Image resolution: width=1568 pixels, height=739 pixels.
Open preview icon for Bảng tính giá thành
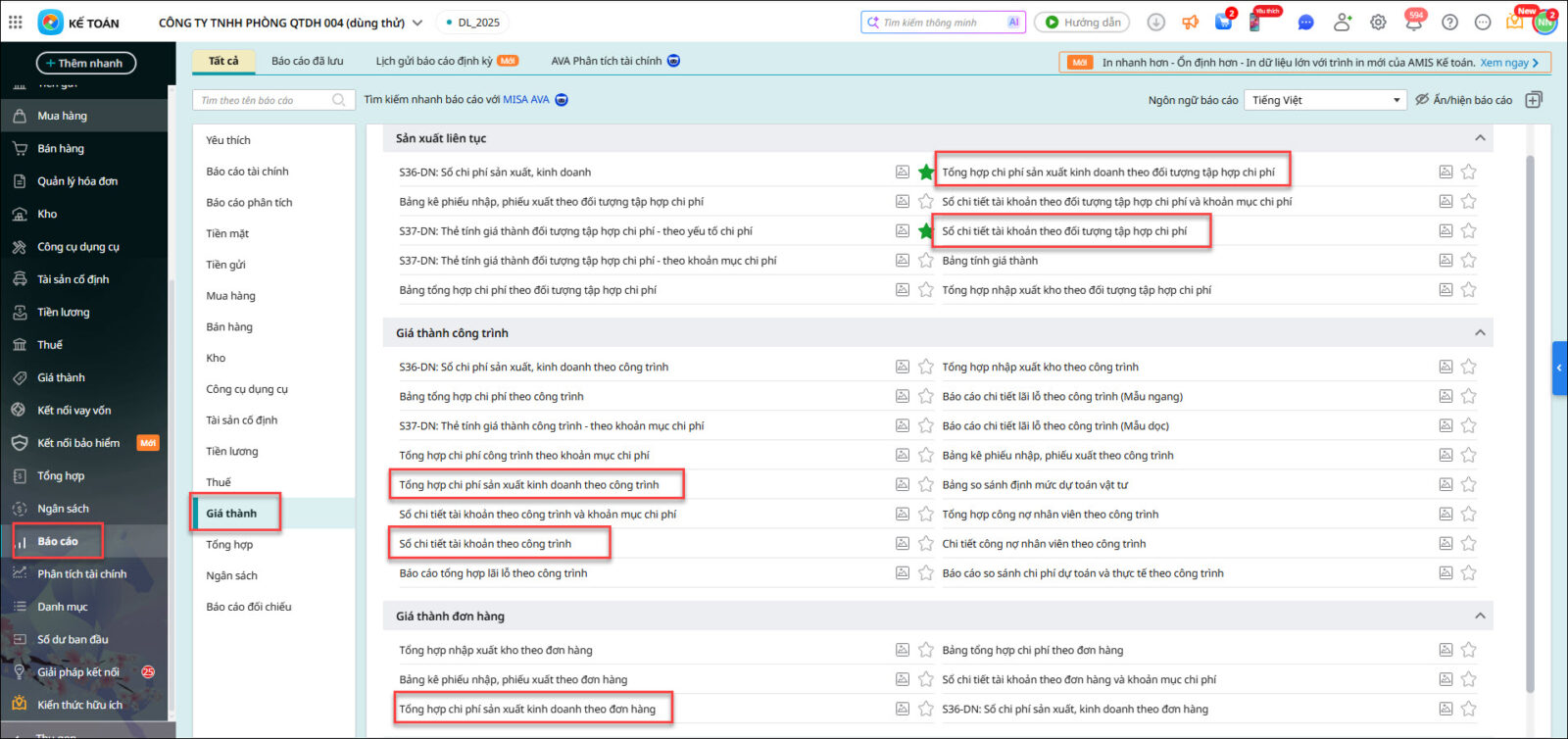[1445, 261]
